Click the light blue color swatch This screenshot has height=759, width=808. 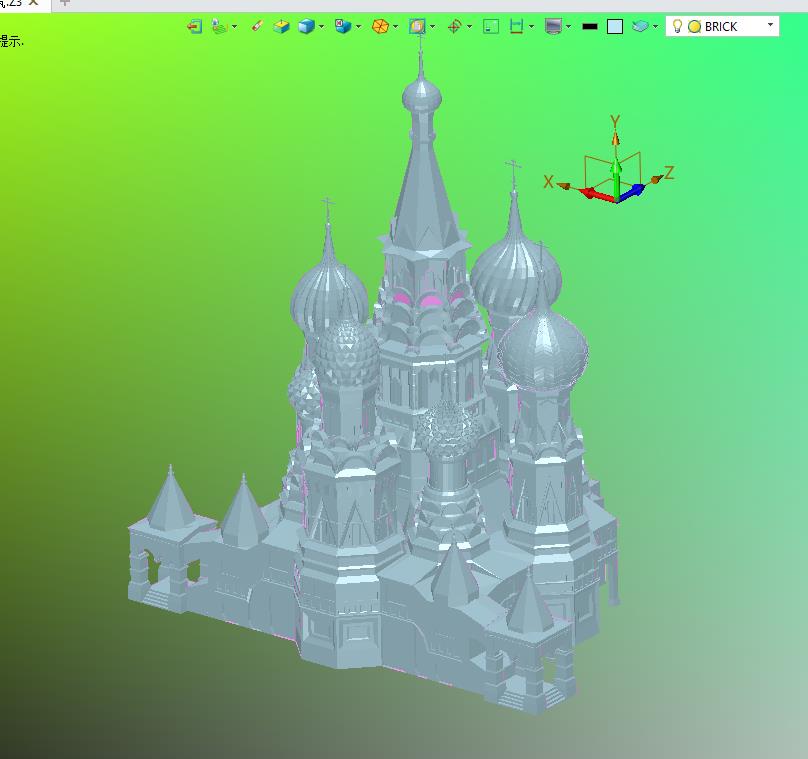615,27
